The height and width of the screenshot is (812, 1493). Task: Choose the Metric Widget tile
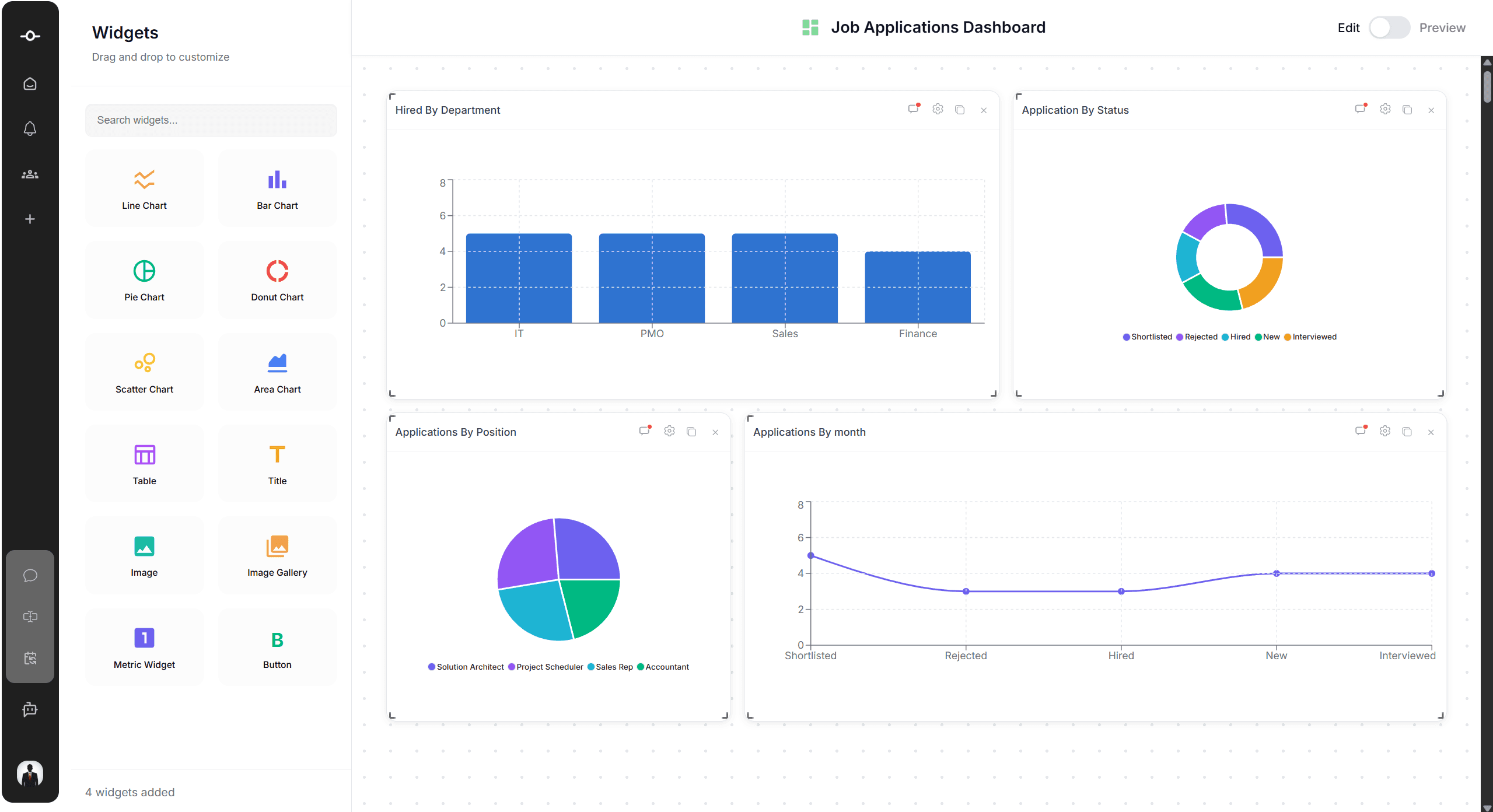[x=144, y=647]
